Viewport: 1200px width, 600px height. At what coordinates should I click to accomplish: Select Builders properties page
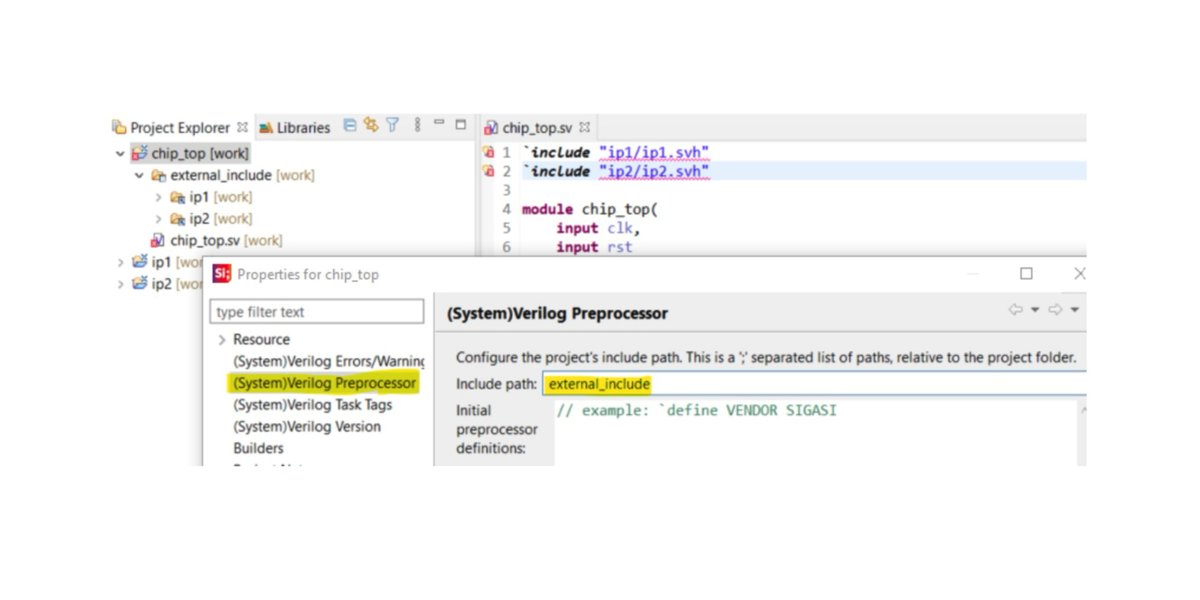click(x=258, y=449)
